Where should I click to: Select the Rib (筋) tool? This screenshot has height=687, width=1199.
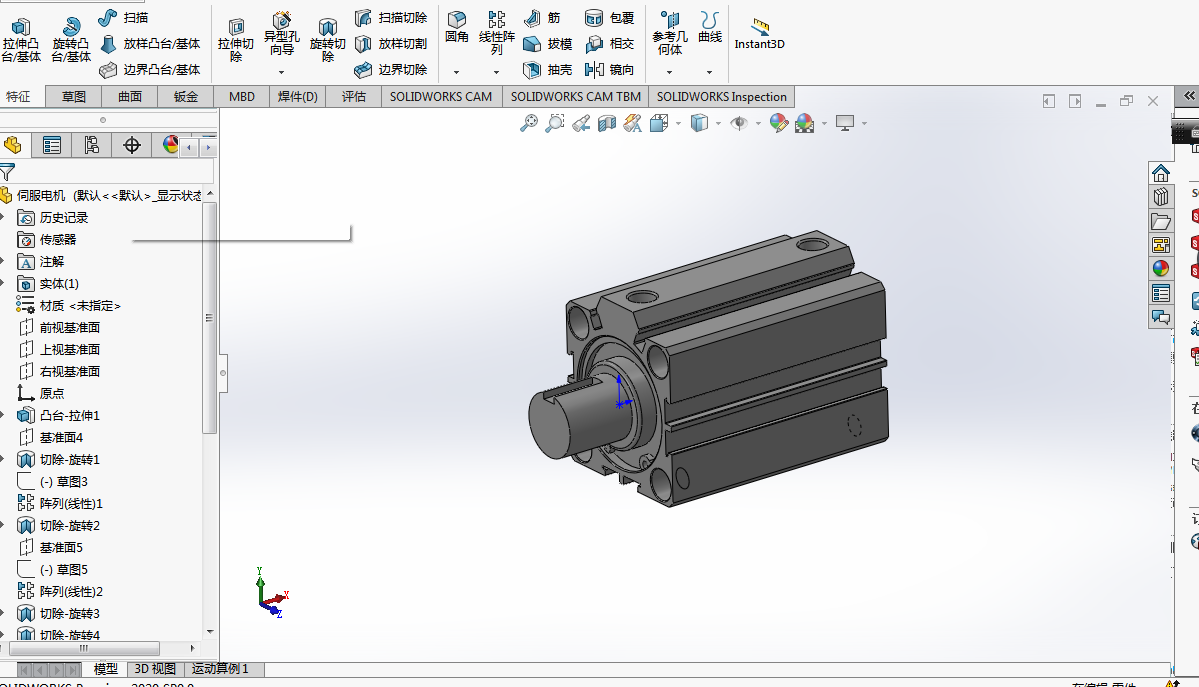pos(543,18)
